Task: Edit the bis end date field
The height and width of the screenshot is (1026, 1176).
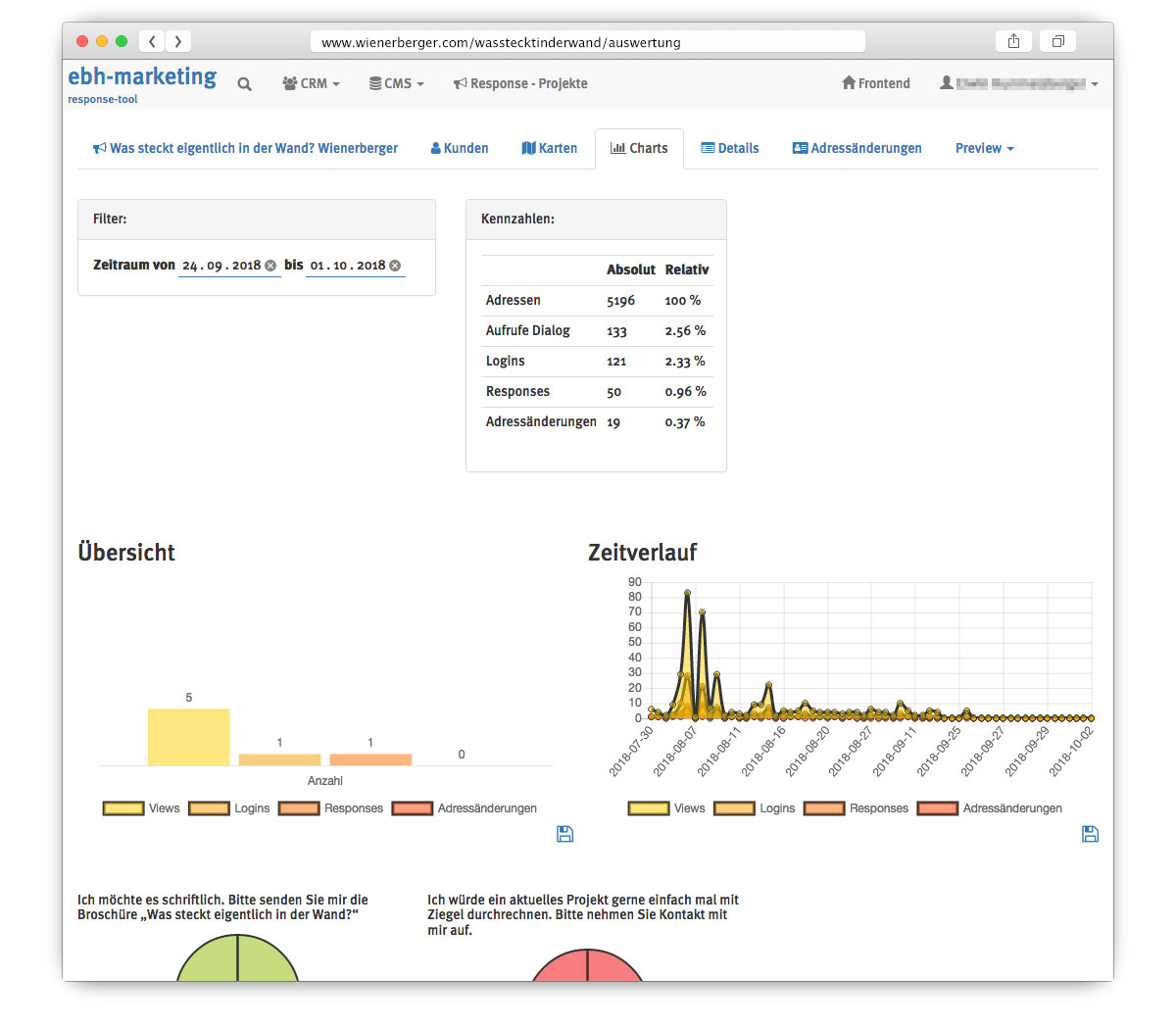Action: (x=356, y=266)
